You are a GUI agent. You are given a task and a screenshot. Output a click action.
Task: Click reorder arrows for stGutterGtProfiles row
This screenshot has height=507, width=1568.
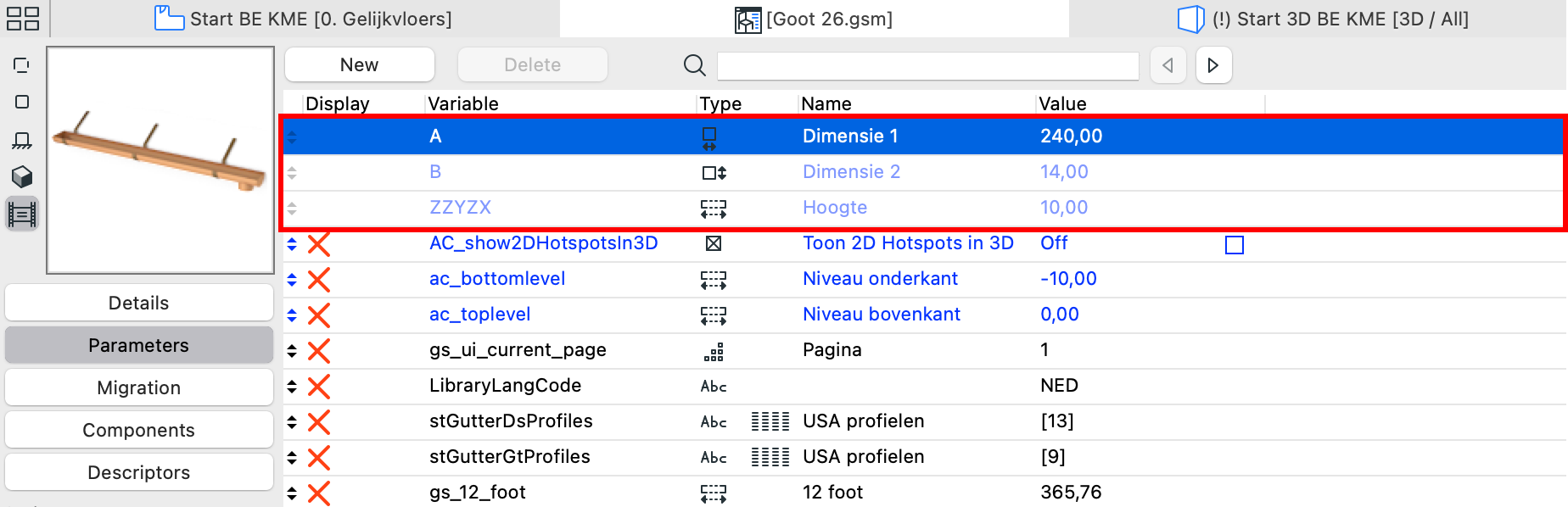[x=292, y=458]
